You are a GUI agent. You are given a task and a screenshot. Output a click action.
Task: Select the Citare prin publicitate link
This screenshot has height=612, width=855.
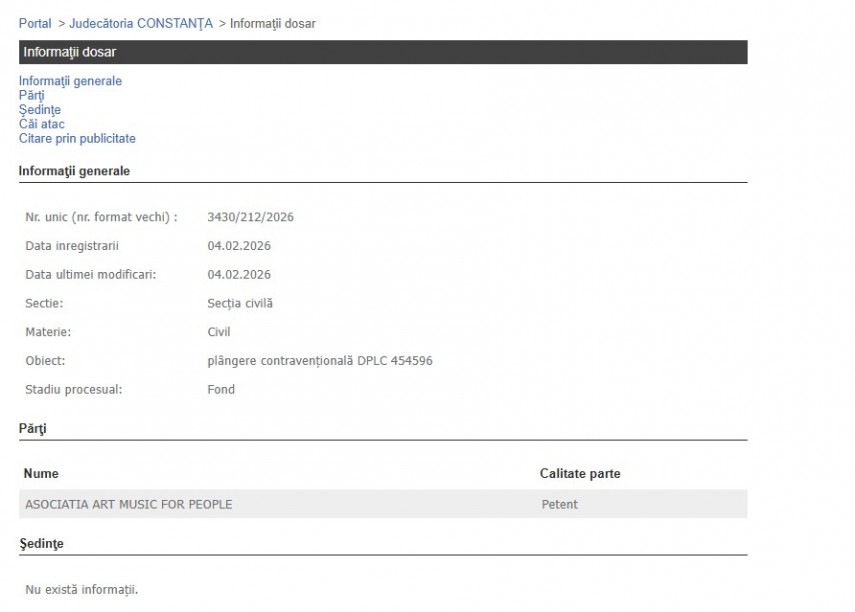pos(77,139)
